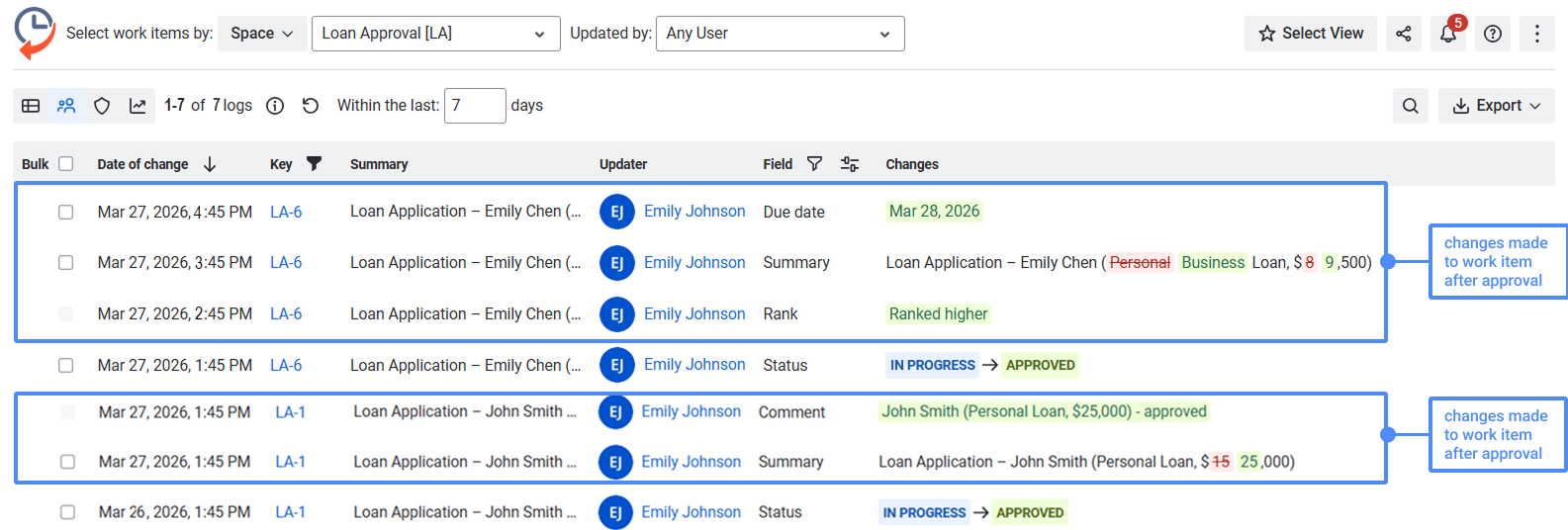
Task: Sort by Date of change arrow
Action: pyautogui.click(x=210, y=164)
